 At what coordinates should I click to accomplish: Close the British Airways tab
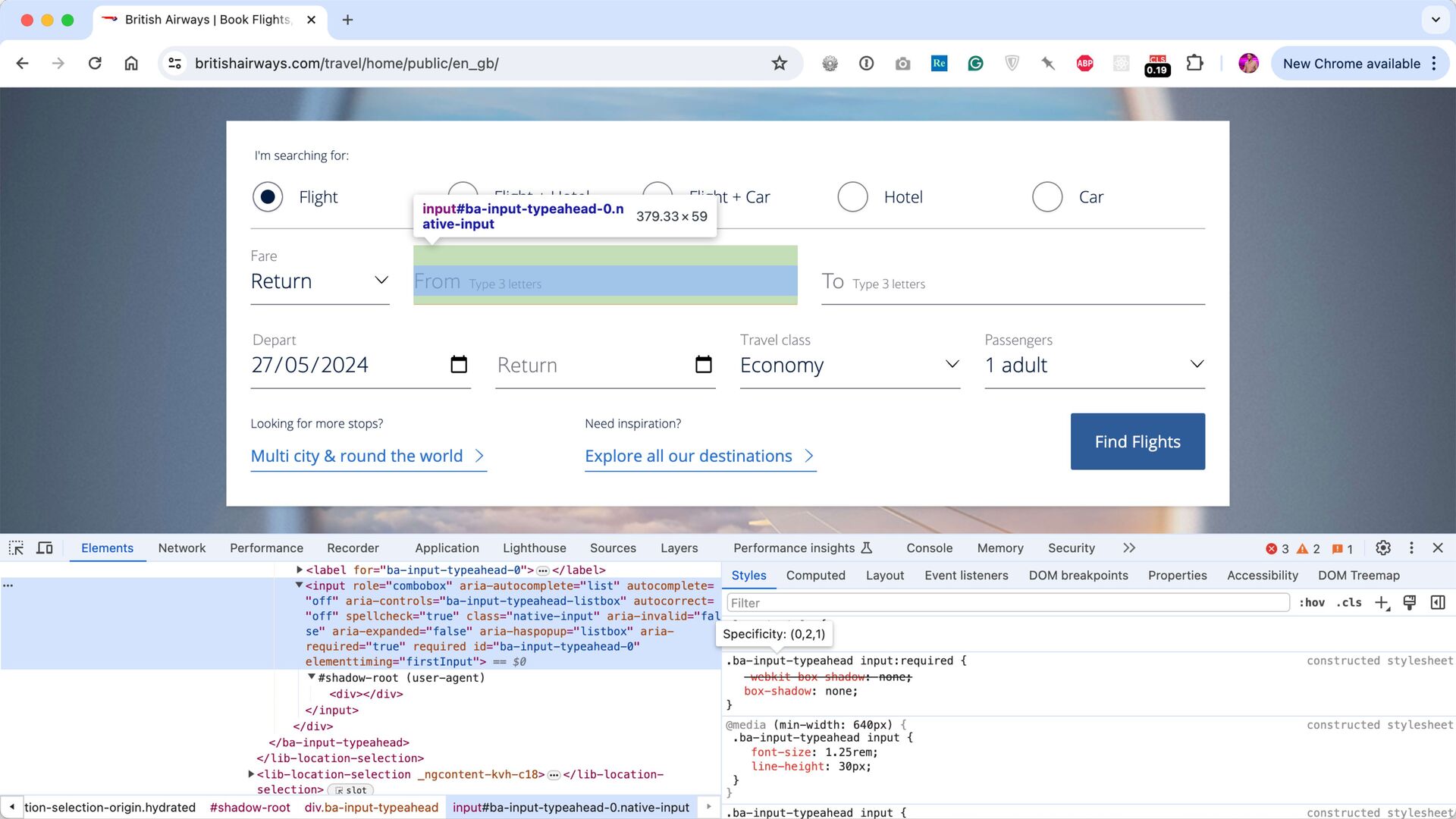(311, 20)
